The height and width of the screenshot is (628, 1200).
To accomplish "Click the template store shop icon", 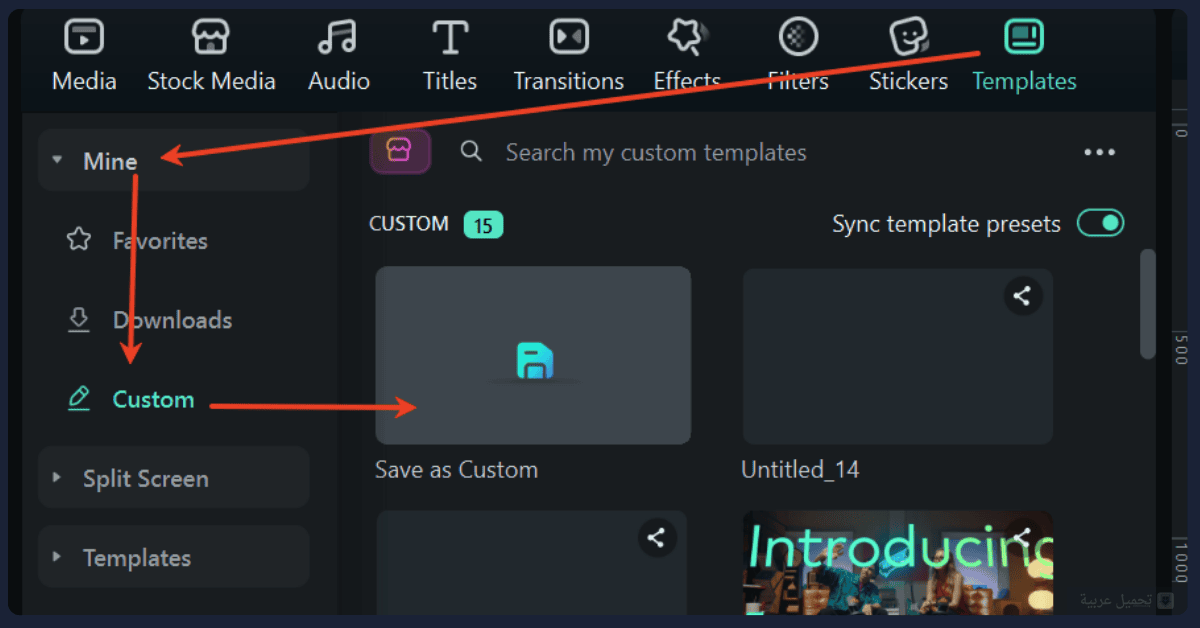I will pyautogui.click(x=400, y=152).
